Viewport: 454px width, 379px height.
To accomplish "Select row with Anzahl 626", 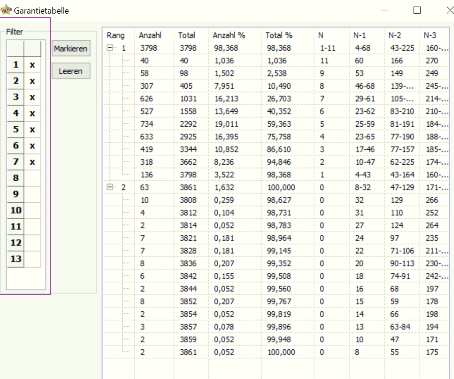I will point(277,99).
